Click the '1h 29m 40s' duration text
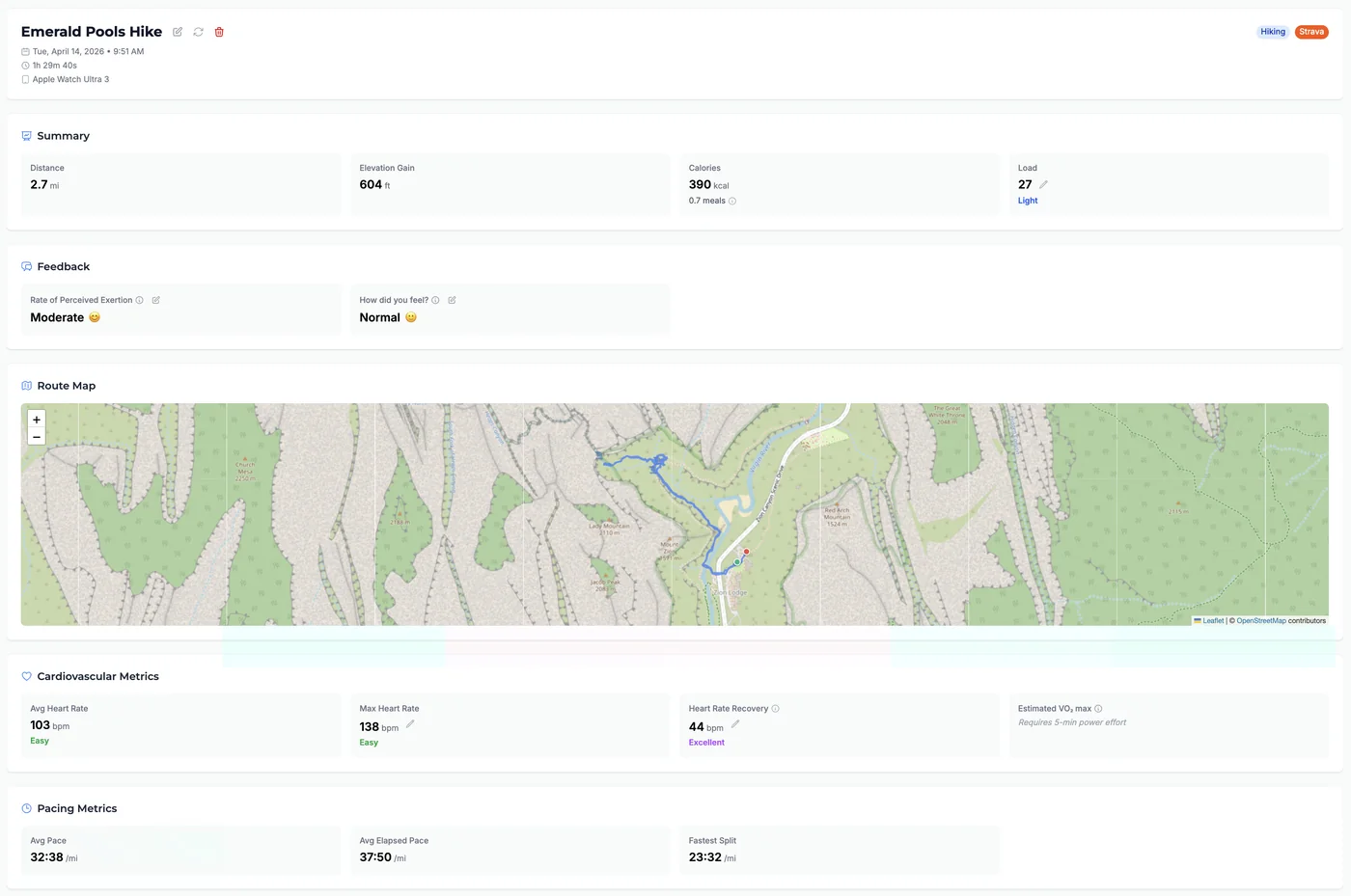The image size is (1351, 896). coord(55,66)
